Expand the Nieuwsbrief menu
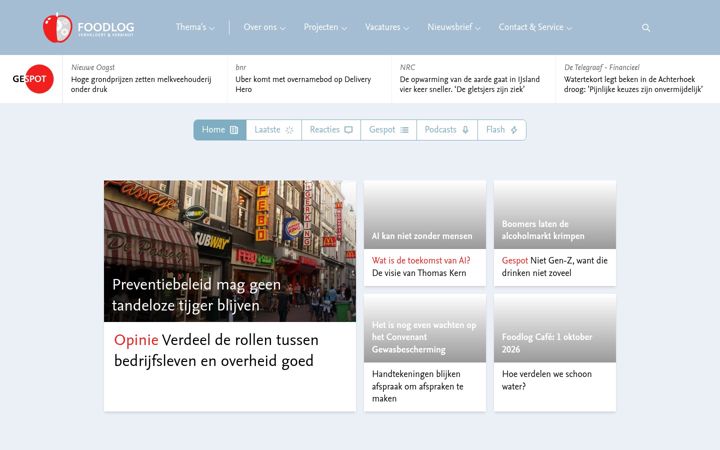The width and height of the screenshot is (720, 450). pos(454,27)
